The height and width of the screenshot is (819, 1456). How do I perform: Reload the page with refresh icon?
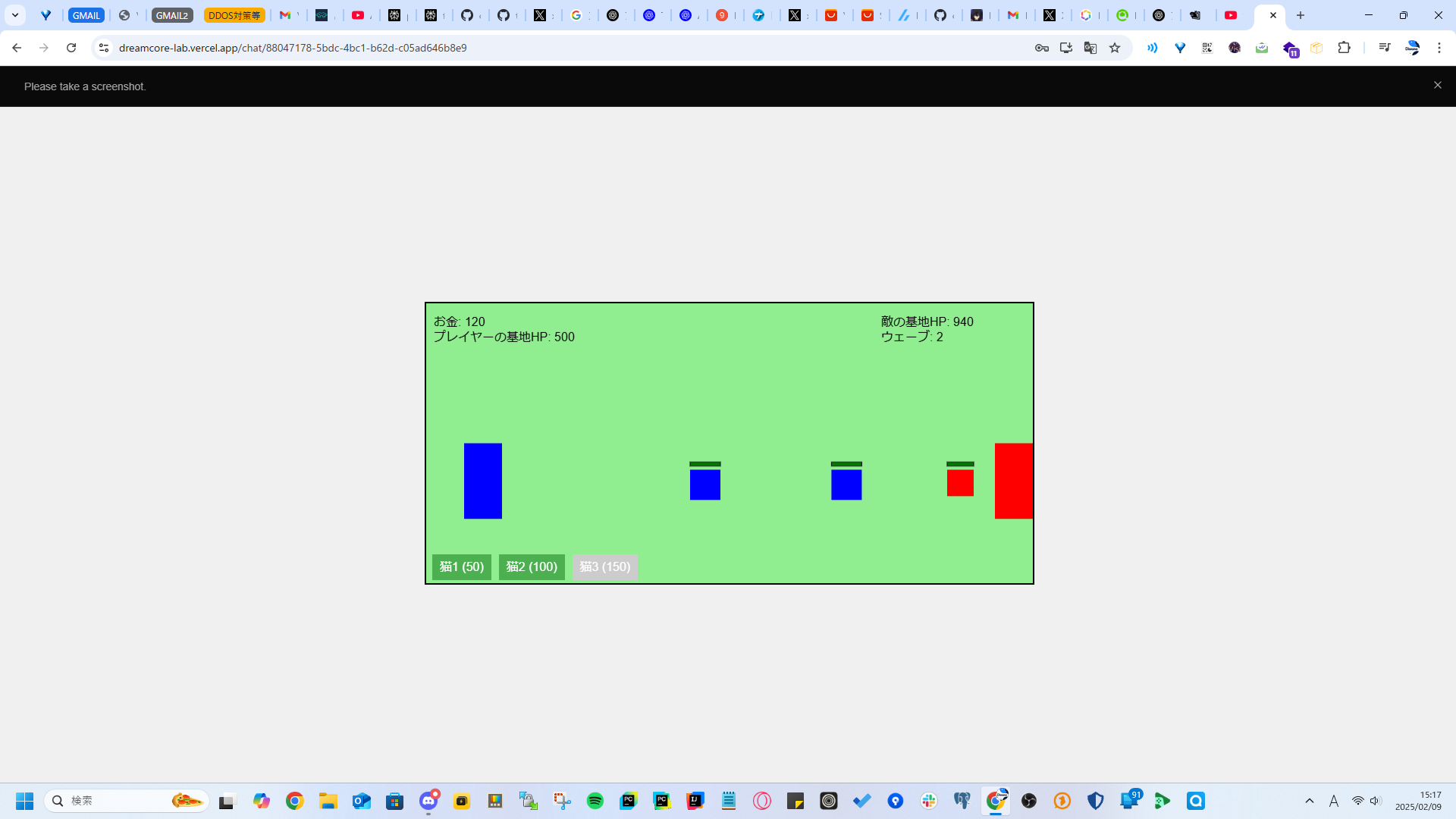71,48
